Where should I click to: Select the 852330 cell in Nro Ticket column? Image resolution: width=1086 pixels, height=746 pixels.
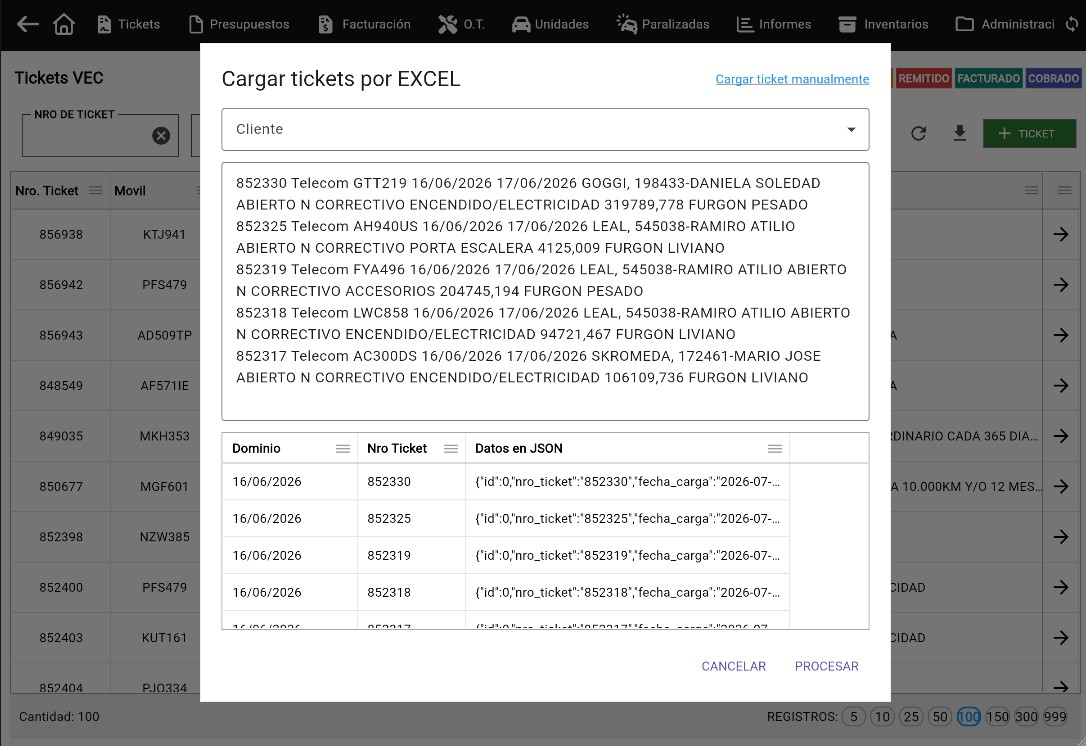(411, 482)
